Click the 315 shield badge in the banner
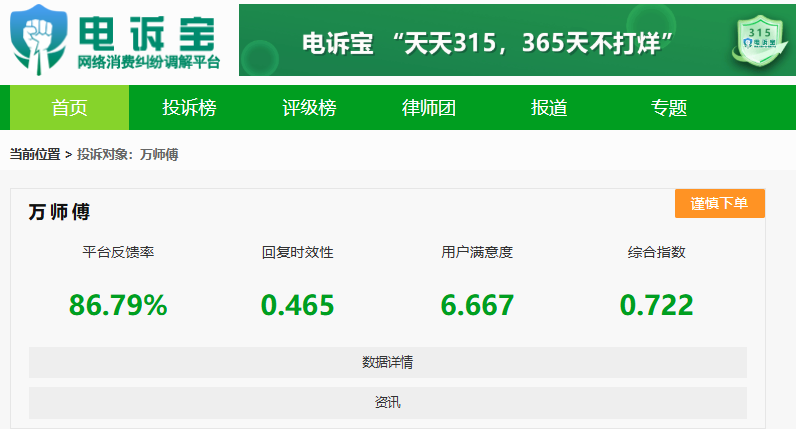Image resolution: width=796 pixels, height=429 pixels. (760, 41)
